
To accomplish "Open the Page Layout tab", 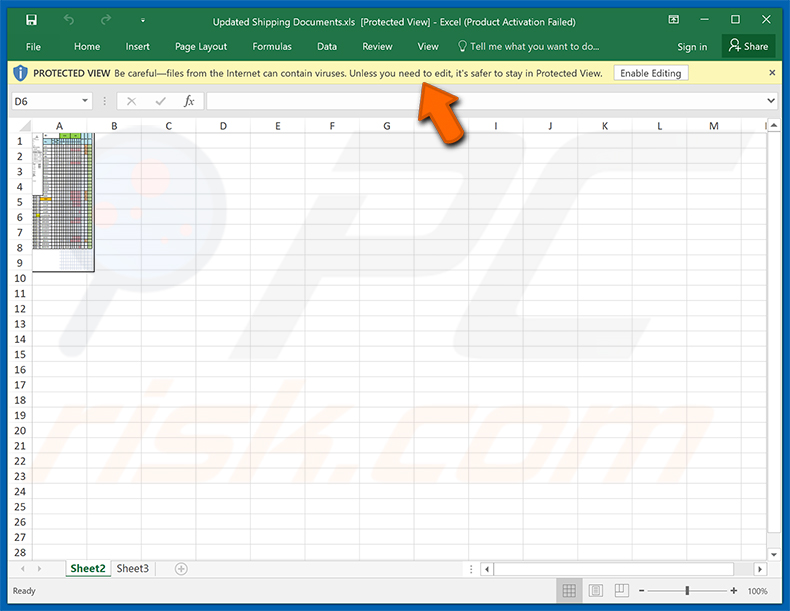I will pyautogui.click(x=201, y=46).
